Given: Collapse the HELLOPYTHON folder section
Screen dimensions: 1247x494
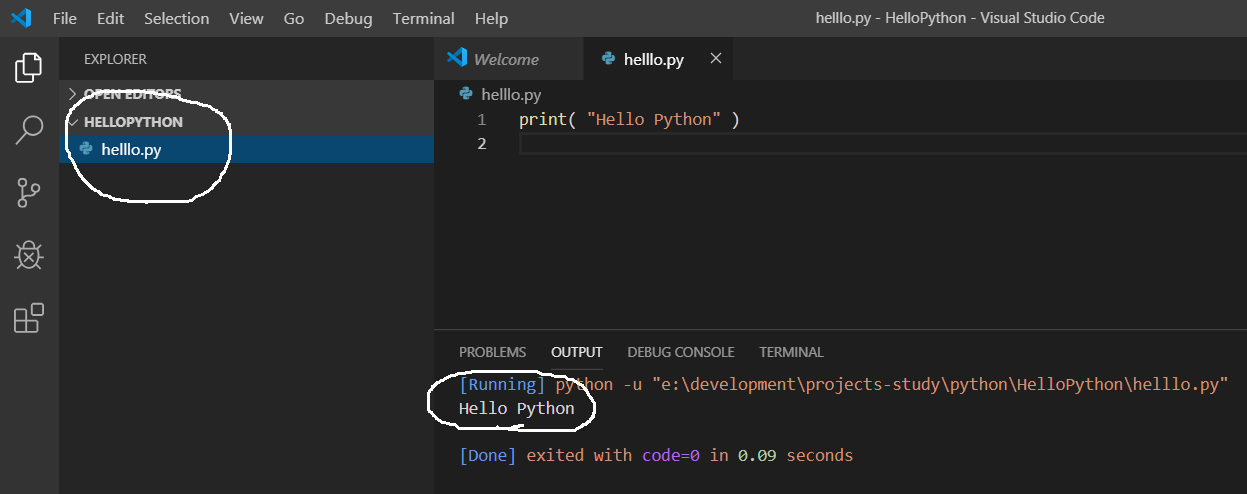Looking at the screenshot, I should tap(246, 122).
